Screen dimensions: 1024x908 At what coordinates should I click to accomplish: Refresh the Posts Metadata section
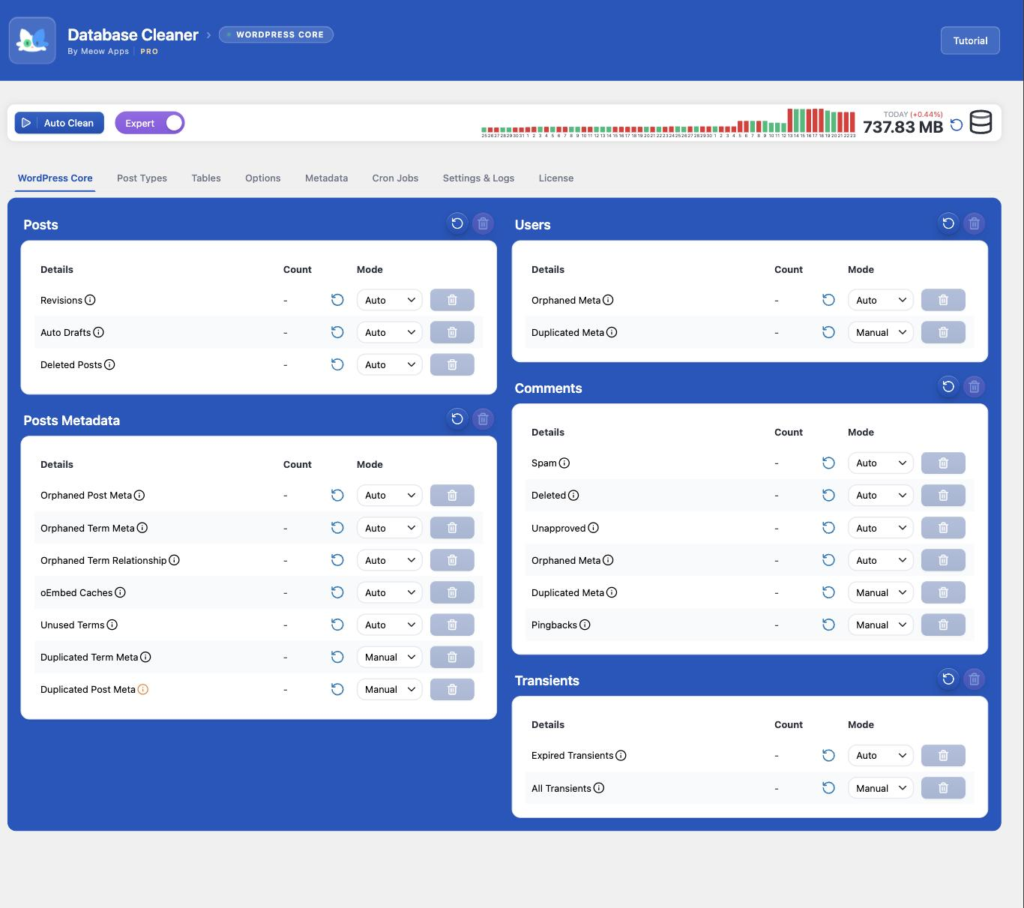[457, 419]
